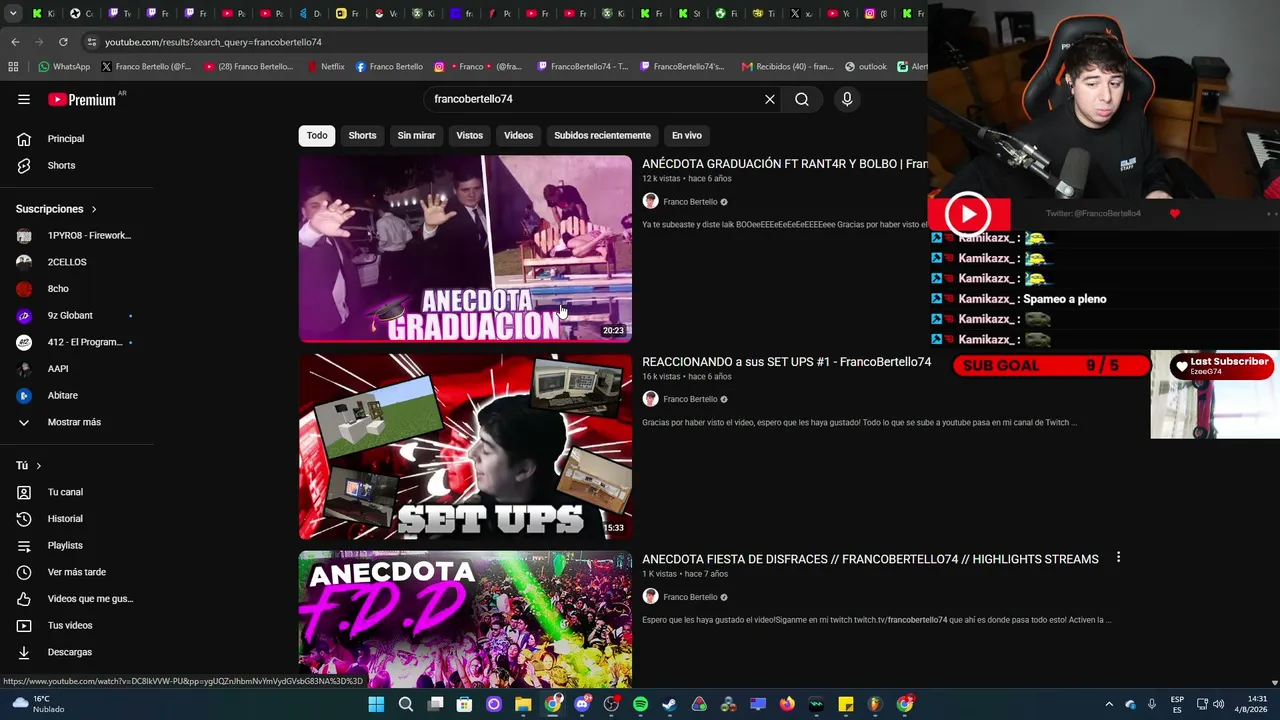Image resolution: width=1280 pixels, height=720 pixels.
Task: Open Franco Bertello channel under GRADUACIÓN video
Action: tap(690, 202)
